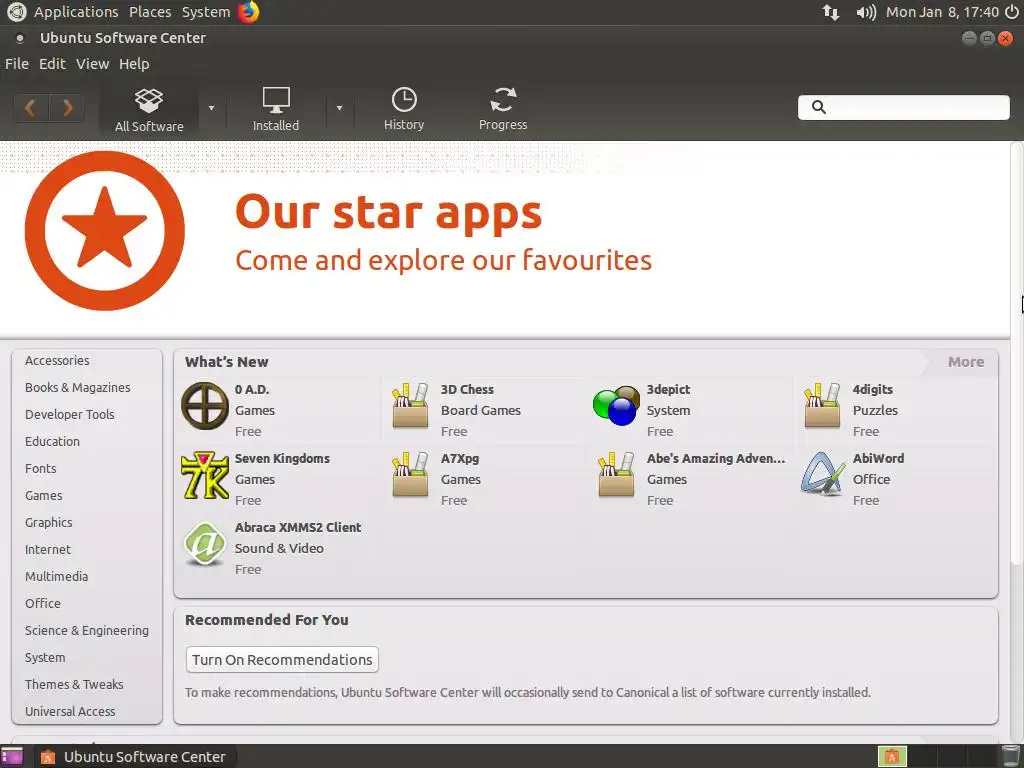Screen dimensions: 1024x768
Task: Select the Developer Tools category
Action: [x=69, y=415]
